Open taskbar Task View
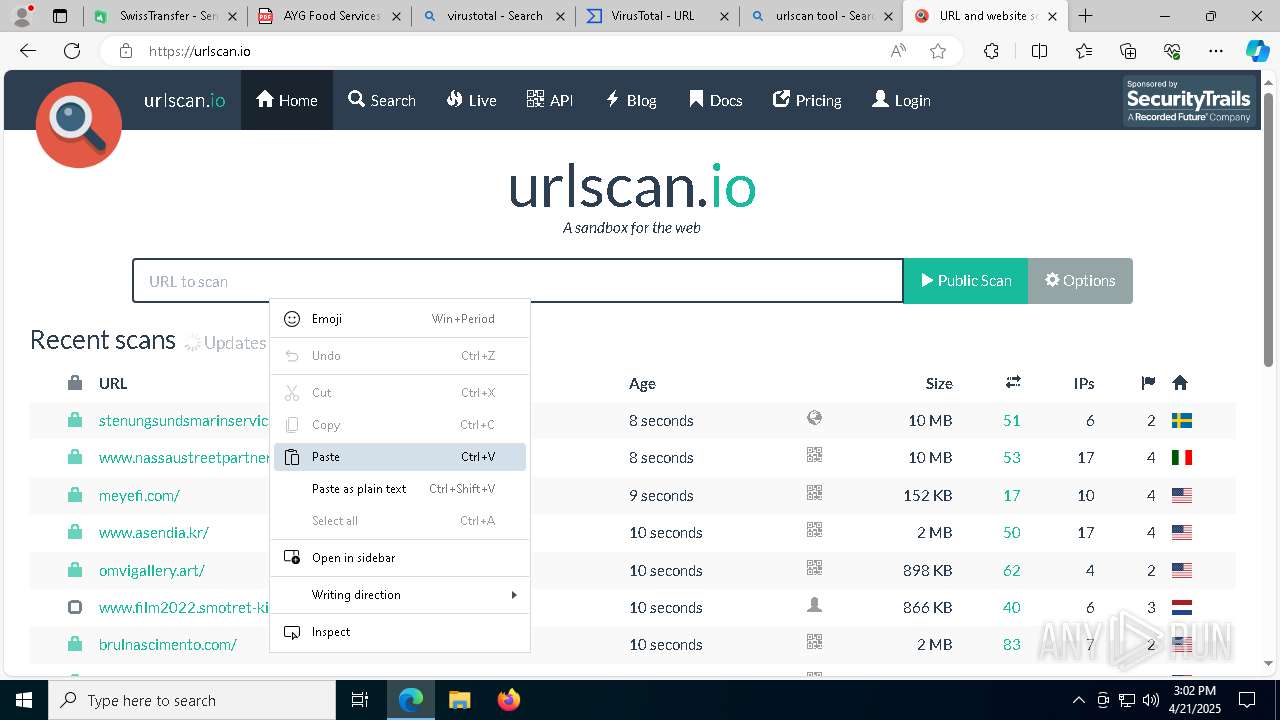The height and width of the screenshot is (720, 1280). (360, 700)
